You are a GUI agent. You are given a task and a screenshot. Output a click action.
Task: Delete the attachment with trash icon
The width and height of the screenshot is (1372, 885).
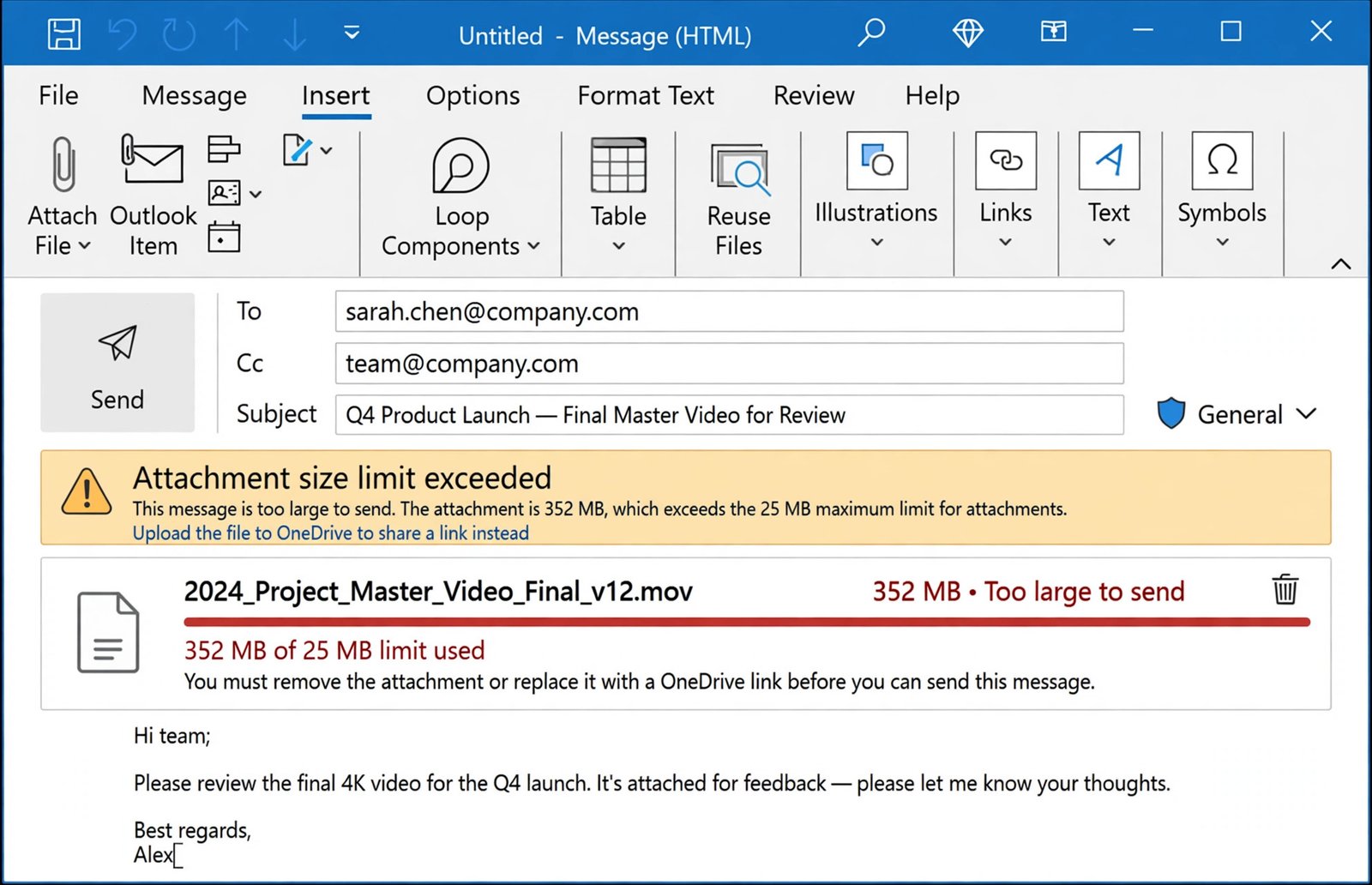click(x=1285, y=590)
